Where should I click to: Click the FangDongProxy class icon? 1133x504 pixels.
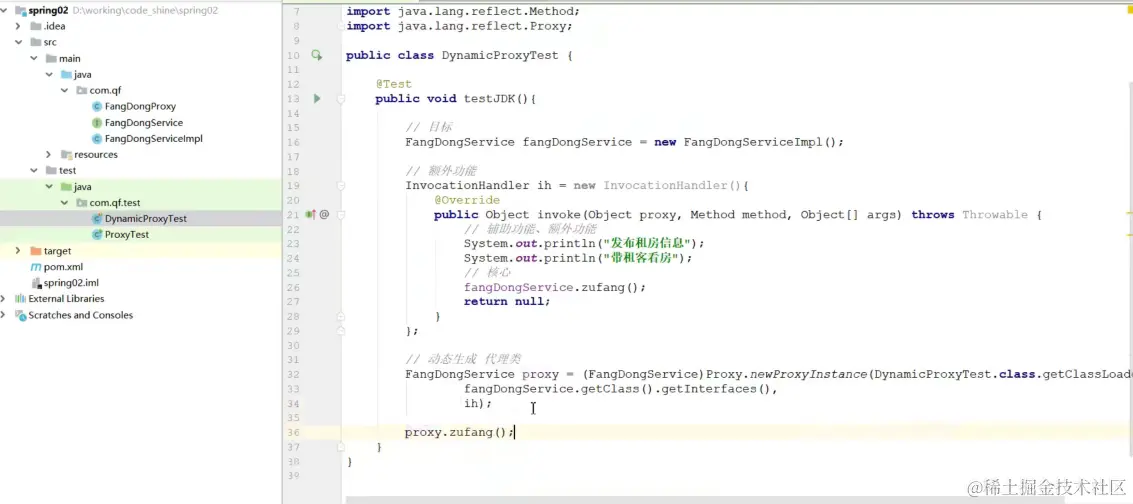pos(97,106)
